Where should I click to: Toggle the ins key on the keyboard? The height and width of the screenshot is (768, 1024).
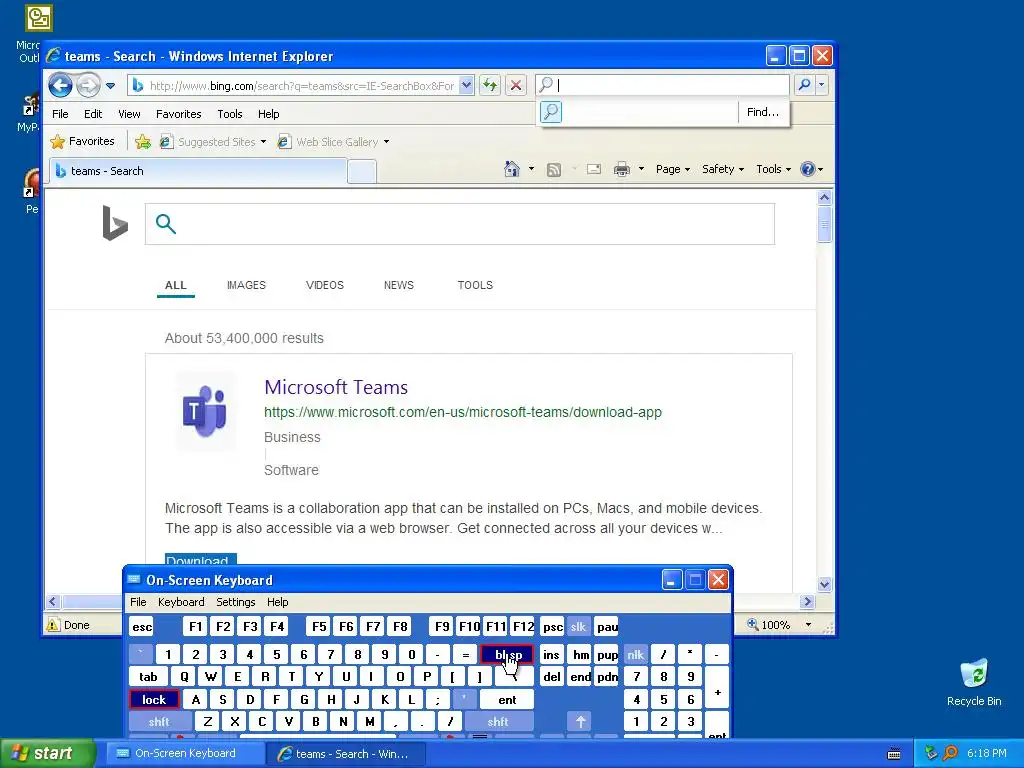(551, 654)
